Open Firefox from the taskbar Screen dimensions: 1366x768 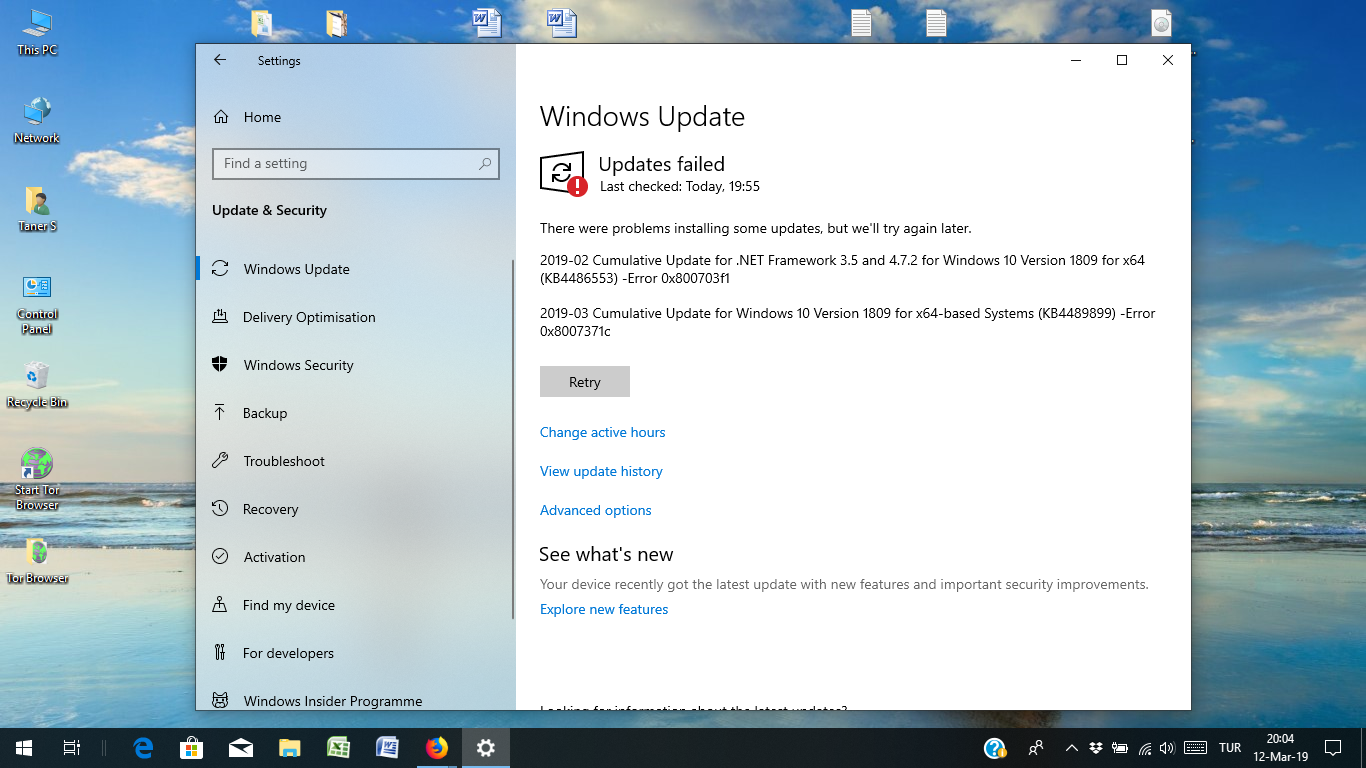(436, 747)
